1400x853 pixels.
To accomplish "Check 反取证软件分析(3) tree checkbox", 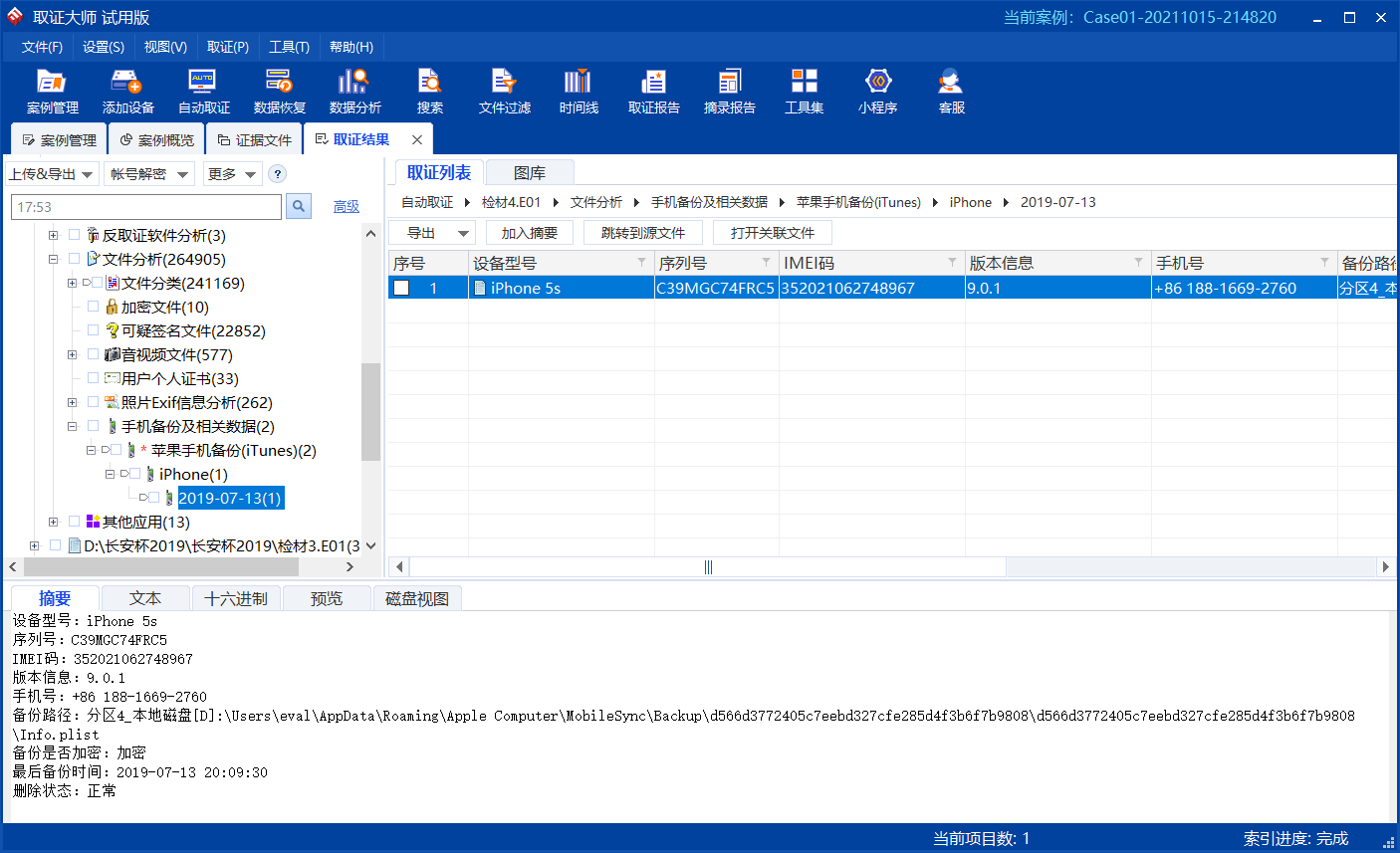I will [74, 236].
